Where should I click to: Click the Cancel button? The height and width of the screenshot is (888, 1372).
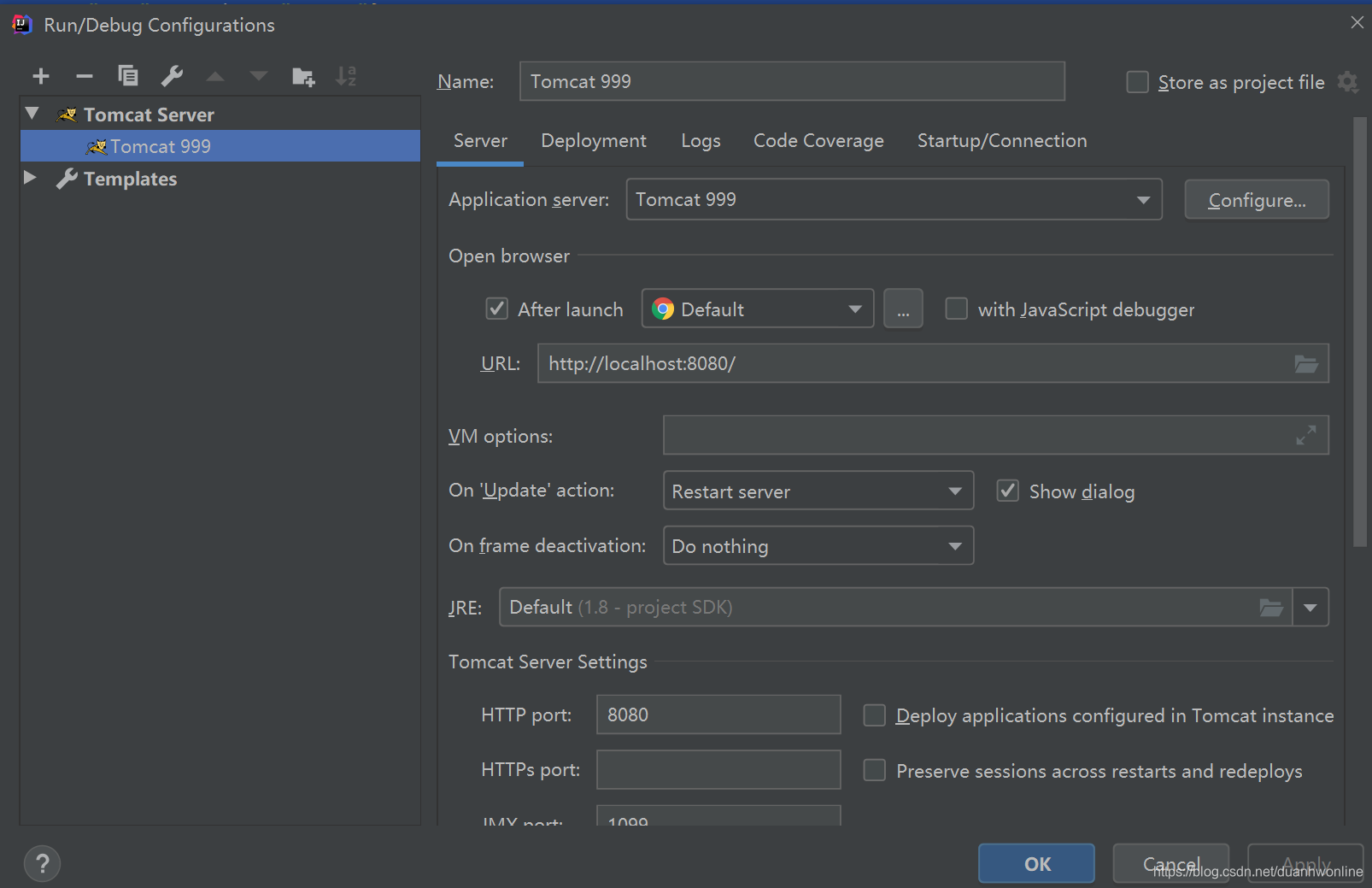(1170, 864)
